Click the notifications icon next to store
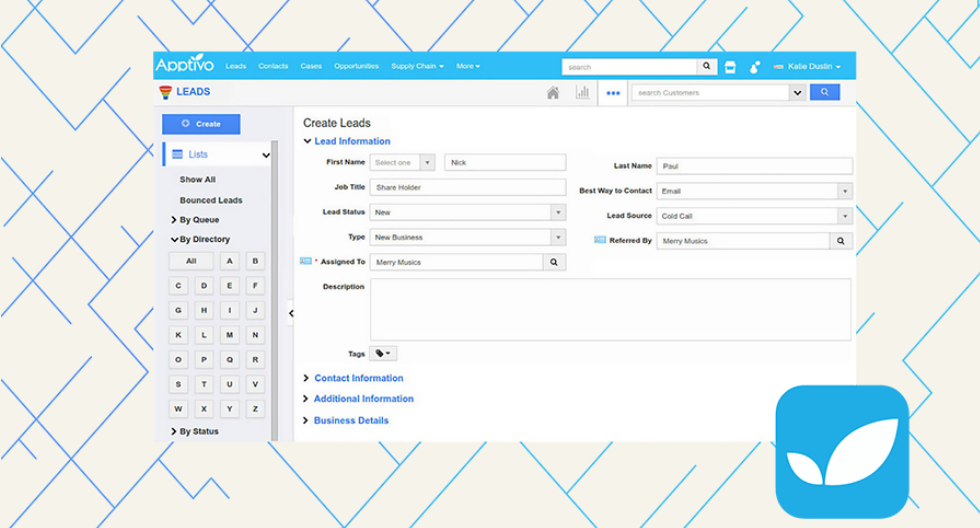Screen dimensions: 980x528 coord(754,67)
